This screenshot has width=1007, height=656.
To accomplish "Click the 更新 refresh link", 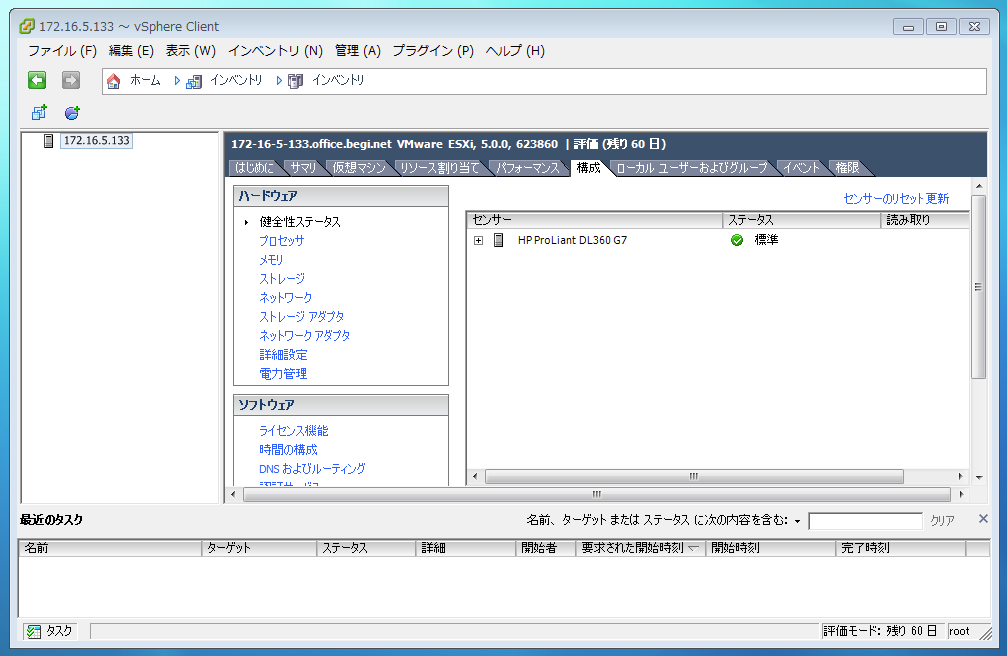I will tap(938, 199).
